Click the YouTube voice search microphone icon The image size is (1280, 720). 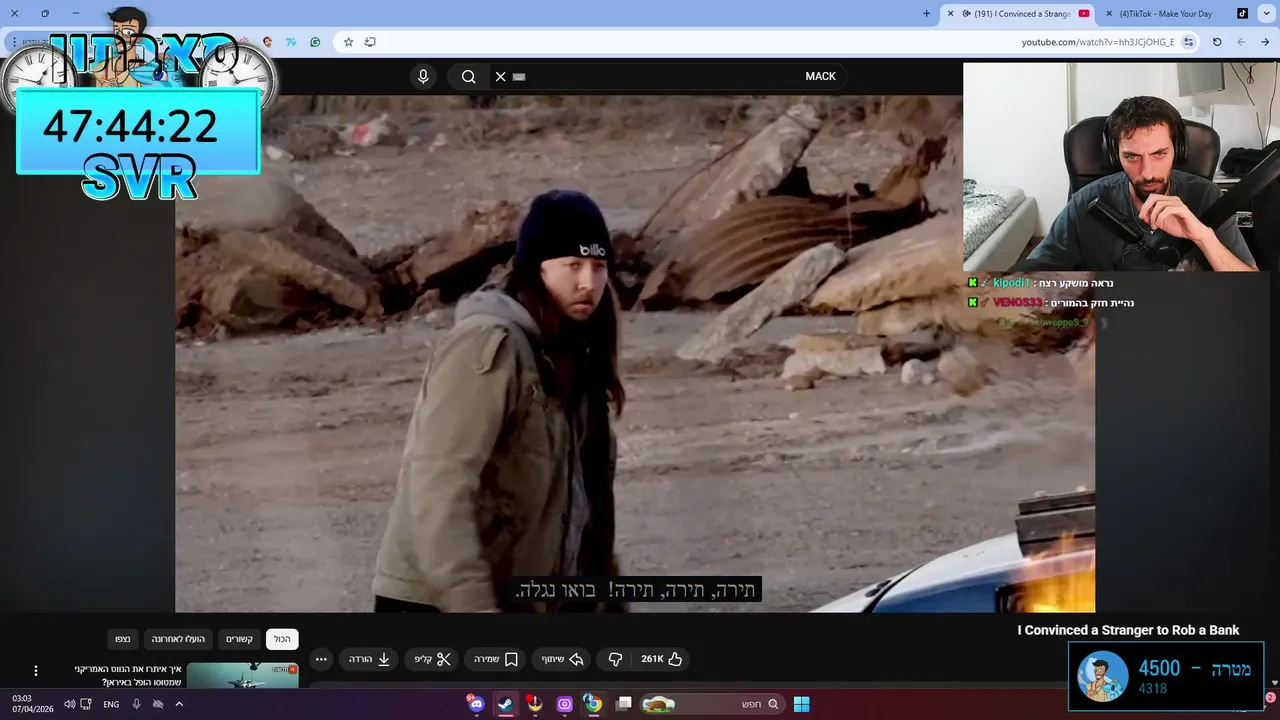pos(423,76)
